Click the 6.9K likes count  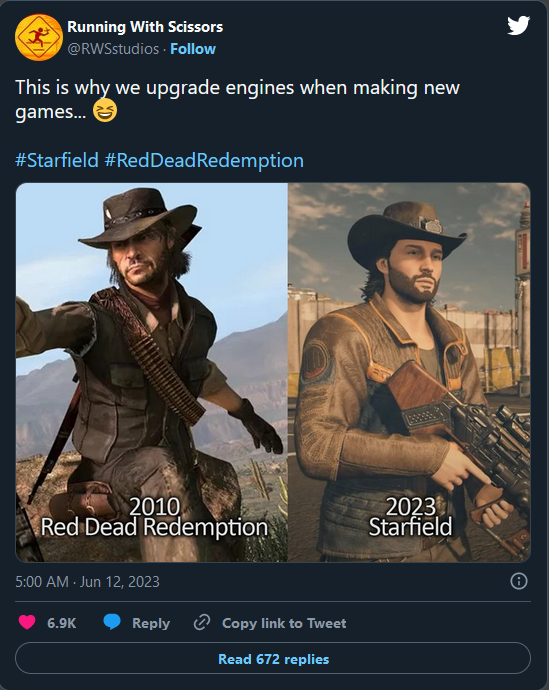(x=62, y=623)
